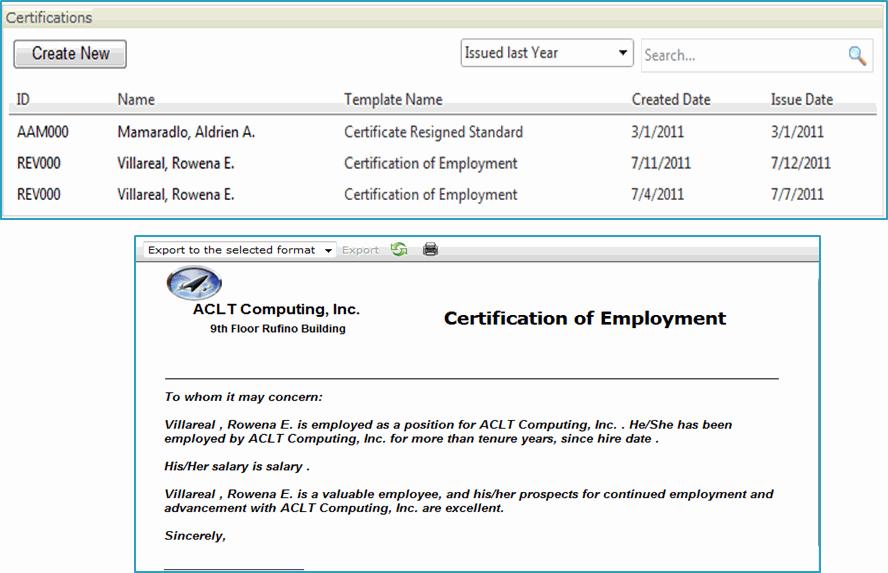The height and width of the screenshot is (573, 888).
Task: Click the magnifying glass search icon
Action: 857,55
